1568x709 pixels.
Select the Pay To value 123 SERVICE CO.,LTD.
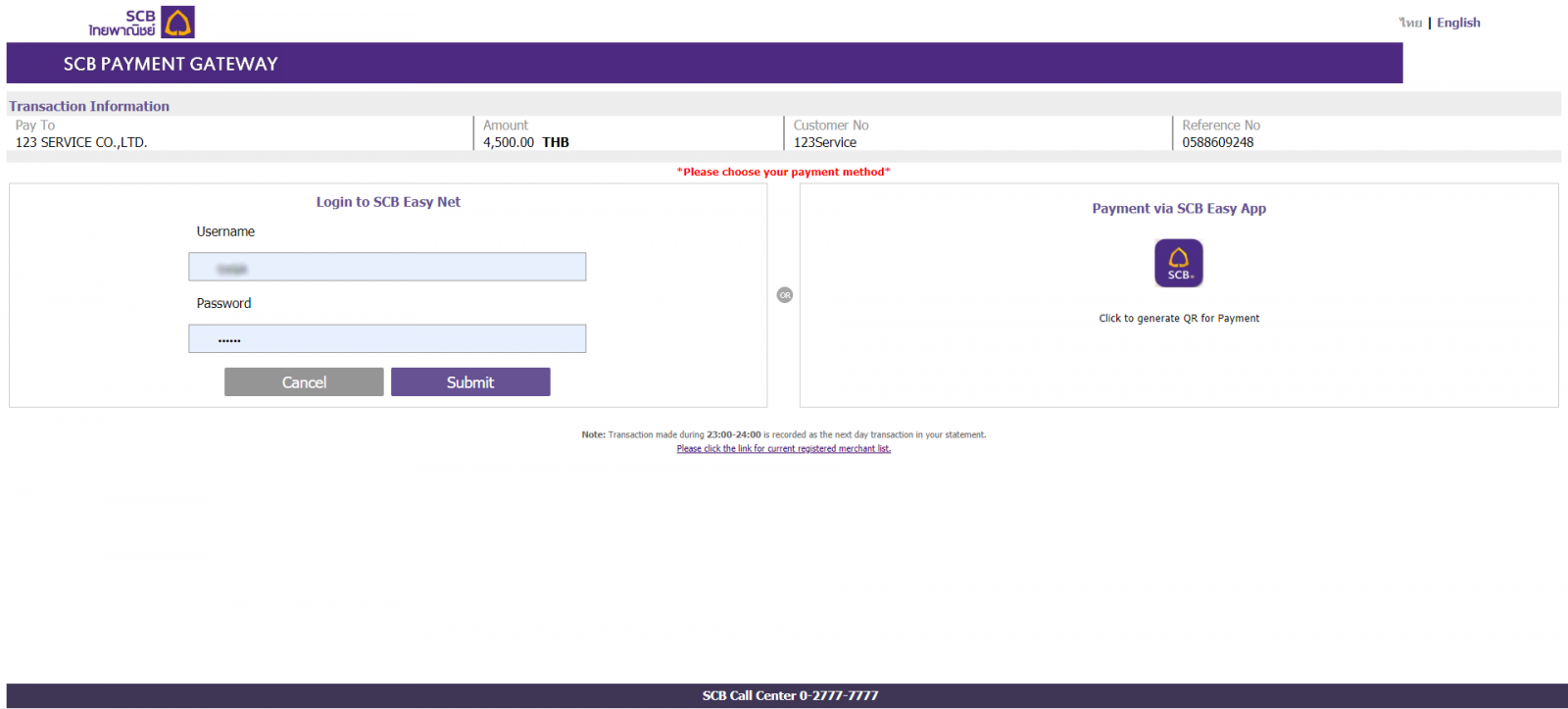(81, 142)
